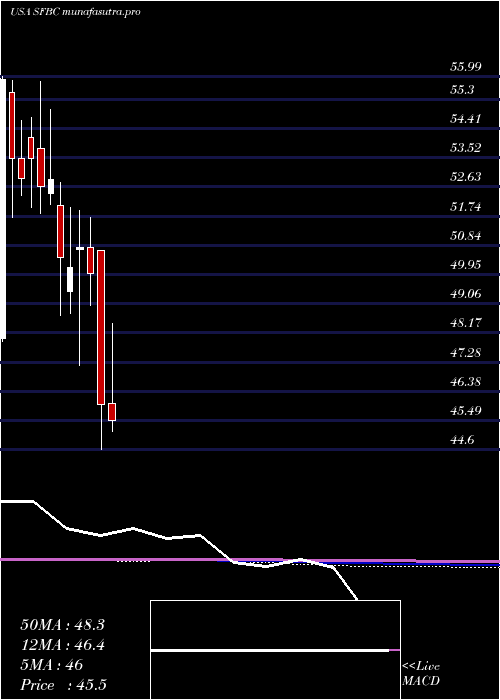Screen dimensions: 500x700
Task: Click the 12MA : 46.4 reading
Action: (62, 645)
